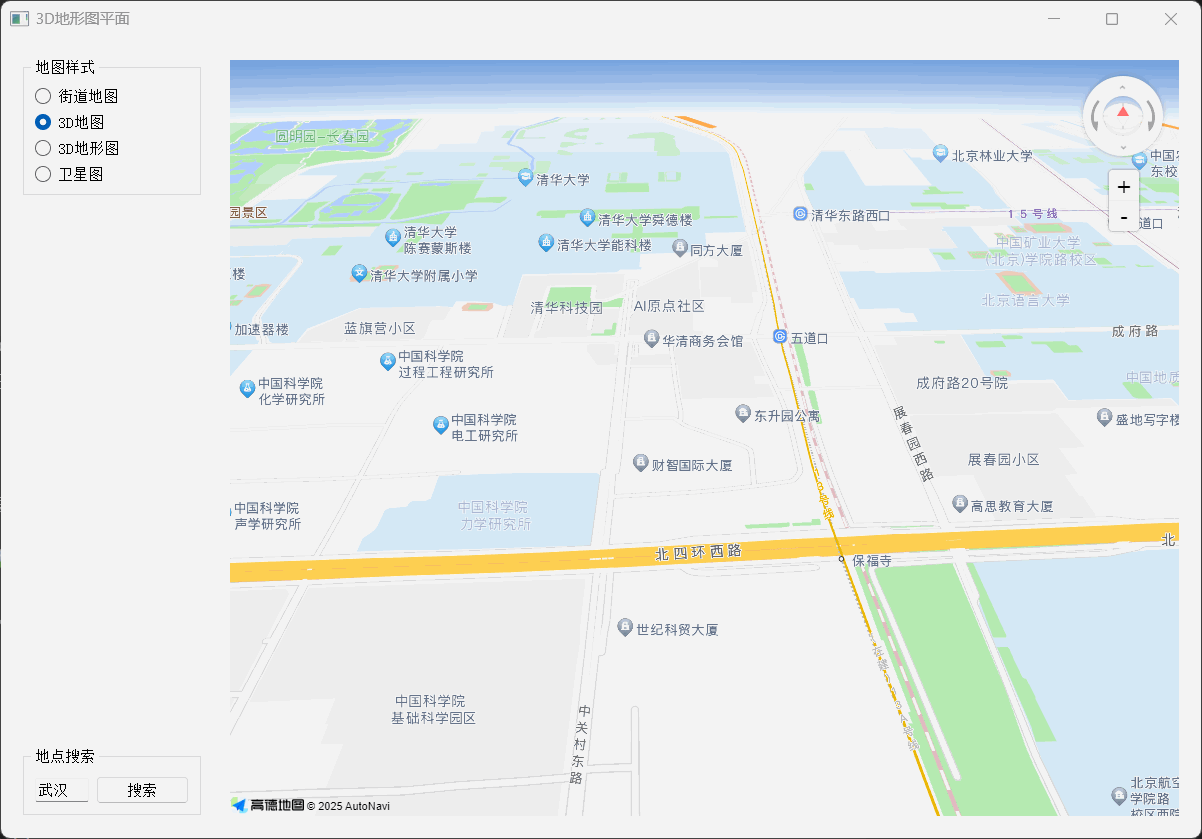The image size is (1202, 839).
Task: Click the 搜索 button
Action: (141, 789)
